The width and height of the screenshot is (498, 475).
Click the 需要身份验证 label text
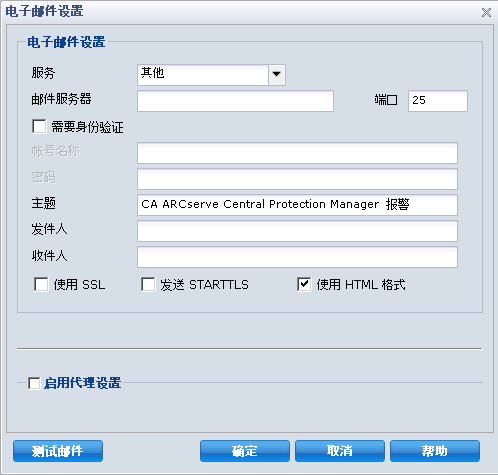click(x=87, y=127)
